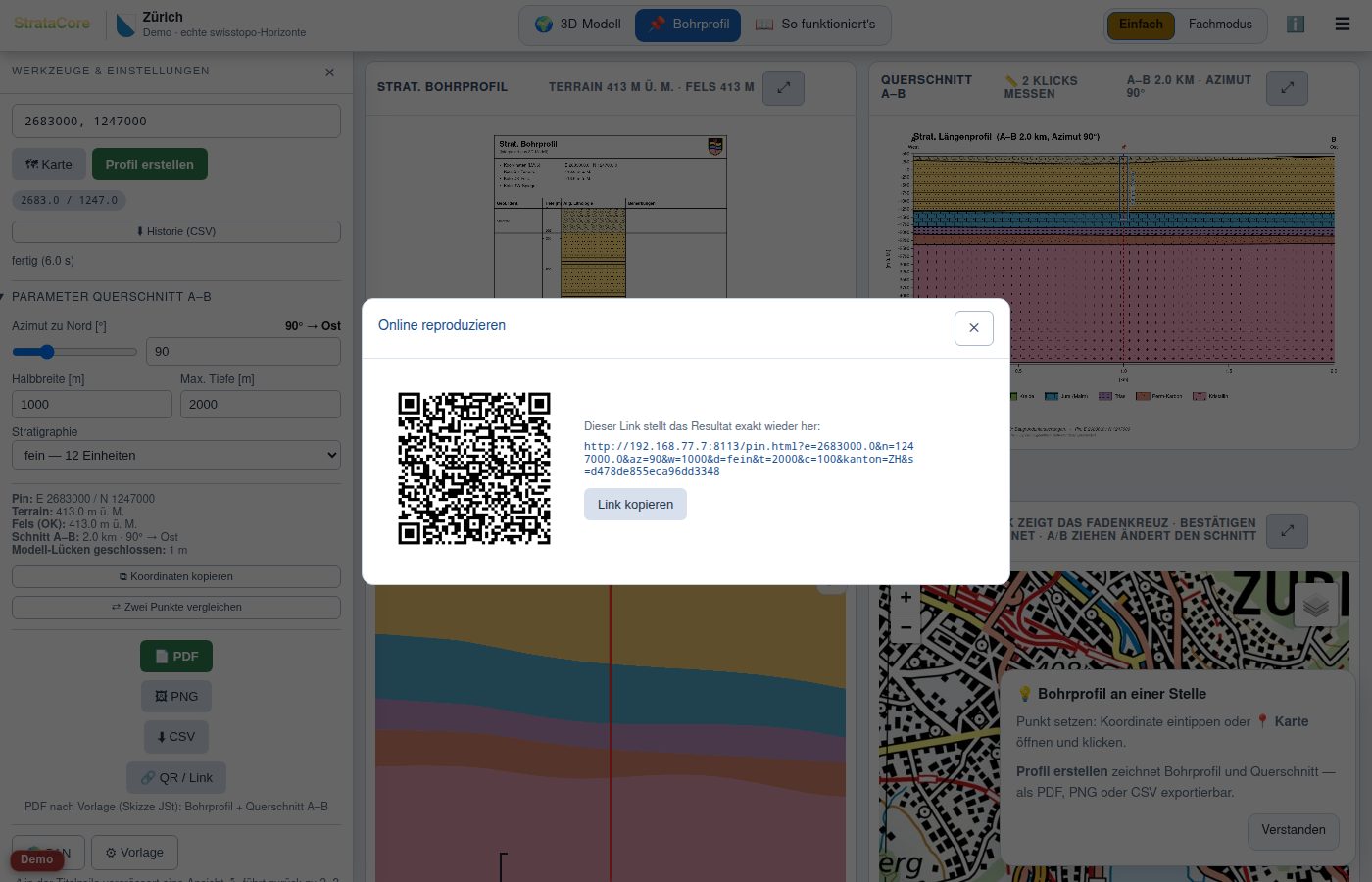Open the So funktioniert's tab
Image resolution: width=1372 pixels, height=882 pixels.
815,24
